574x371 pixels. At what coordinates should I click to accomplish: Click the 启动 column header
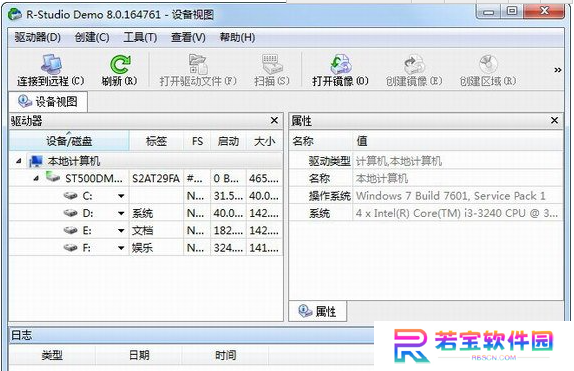tap(228, 141)
